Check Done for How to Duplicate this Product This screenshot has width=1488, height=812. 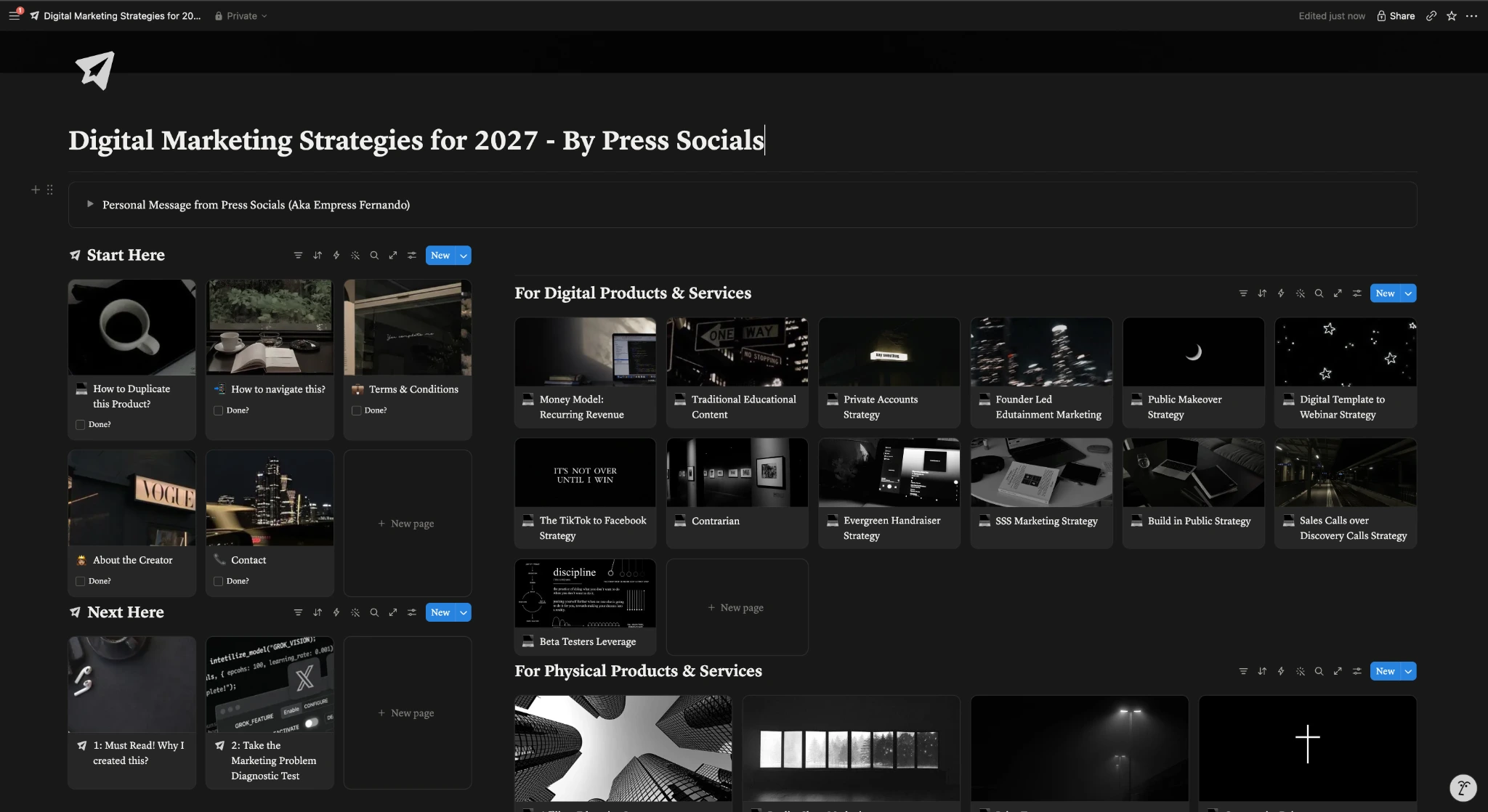81,424
